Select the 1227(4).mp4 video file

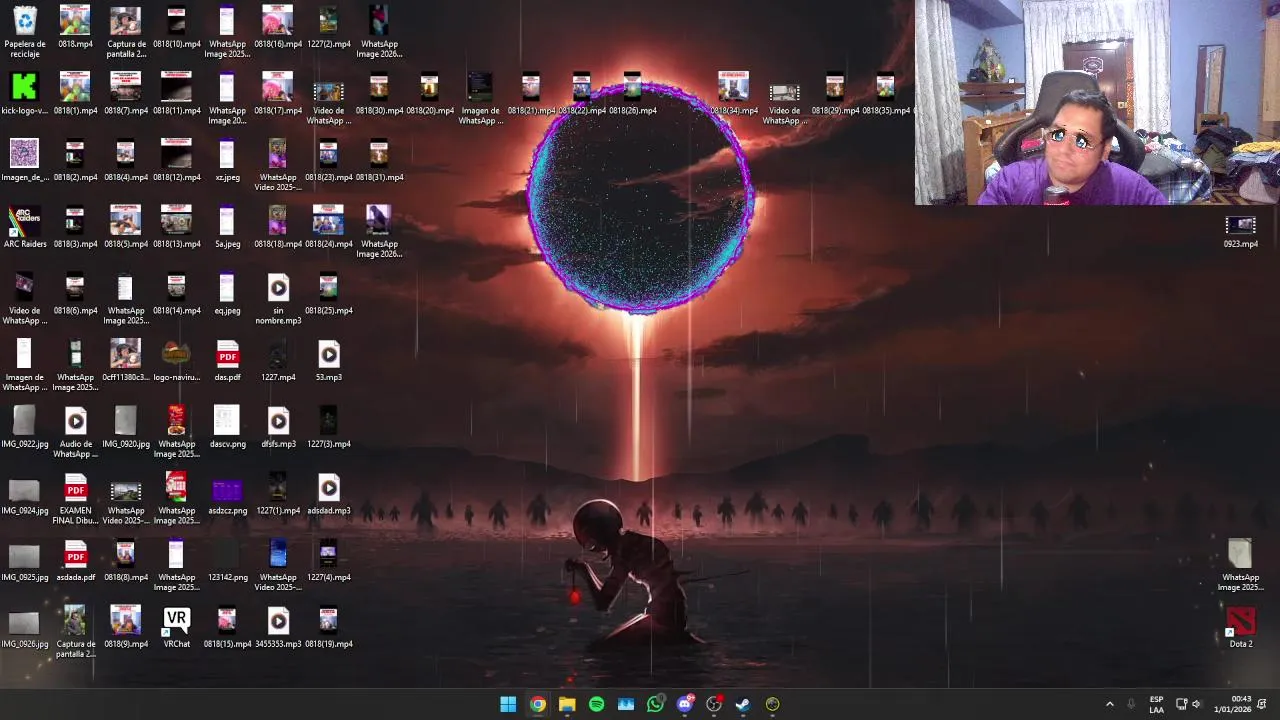pyautogui.click(x=329, y=560)
